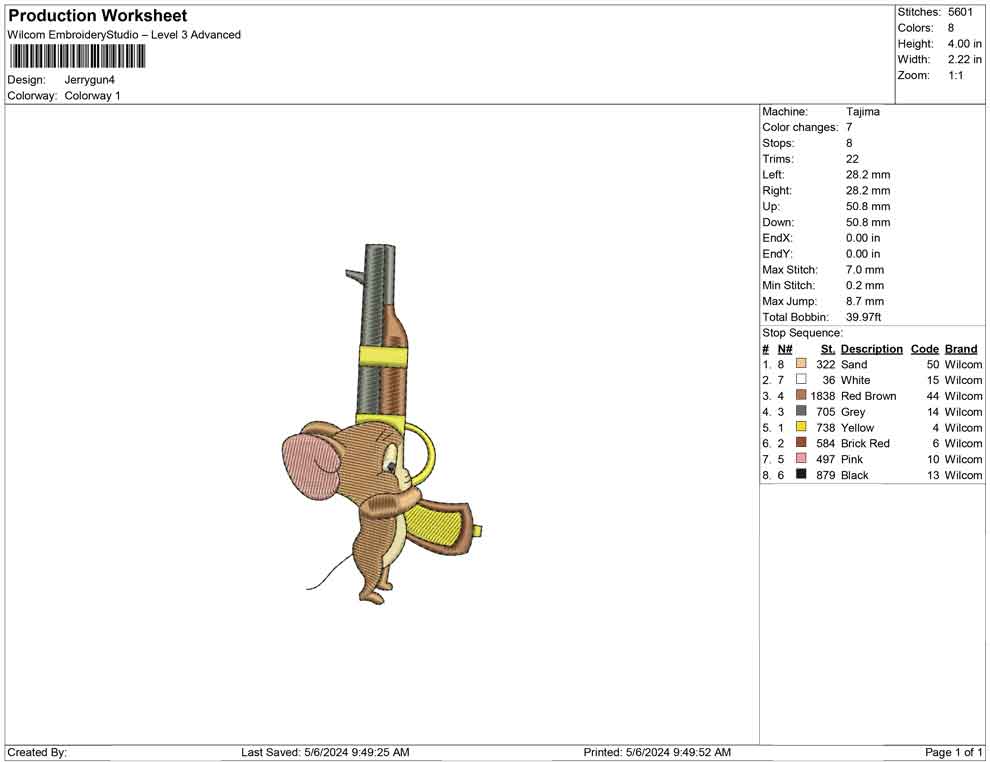The height and width of the screenshot is (762, 990).
Task: Click the White color swatch
Action: (x=801, y=379)
